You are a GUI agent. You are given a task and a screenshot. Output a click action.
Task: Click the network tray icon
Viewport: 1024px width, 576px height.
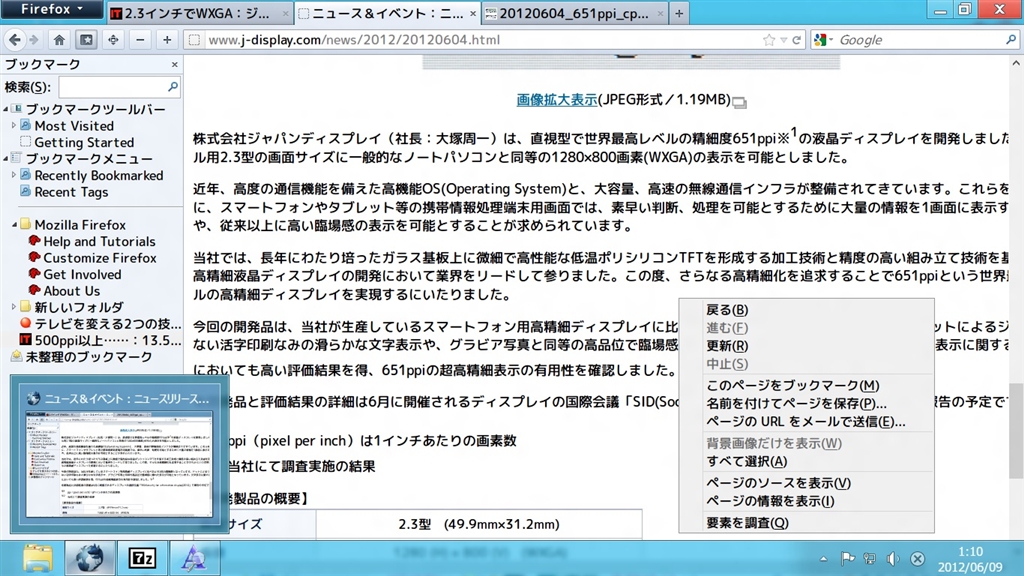(870, 558)
